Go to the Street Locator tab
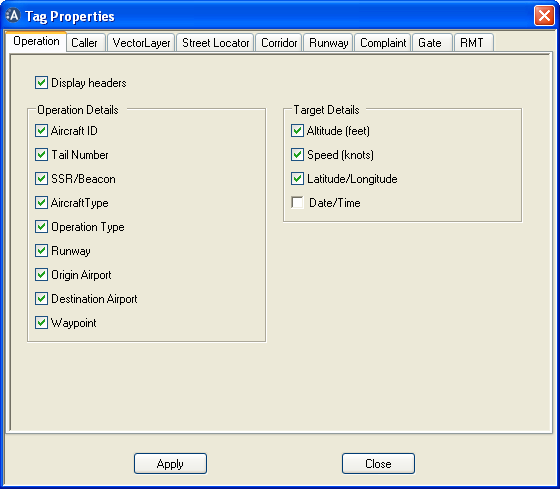560x489 pixels. [x=215, y=43]
